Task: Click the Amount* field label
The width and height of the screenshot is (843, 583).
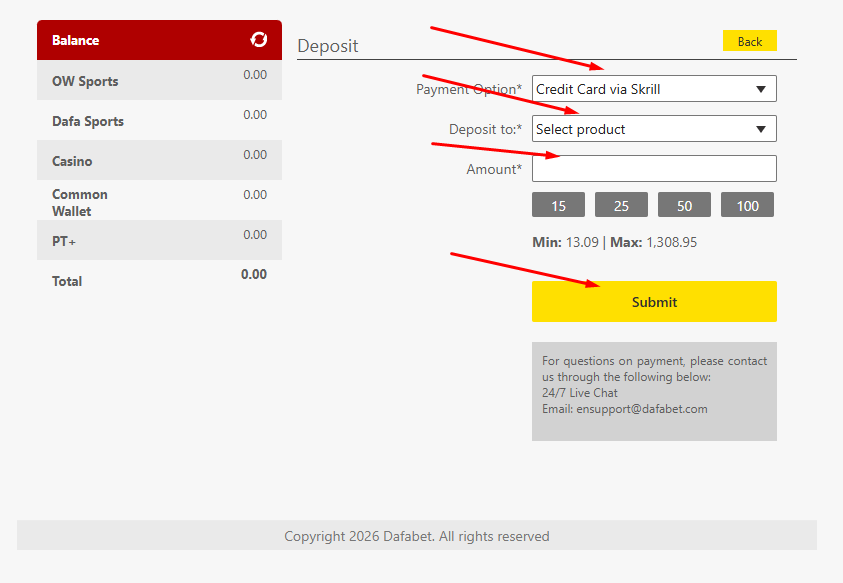Action: click(494, 169)
